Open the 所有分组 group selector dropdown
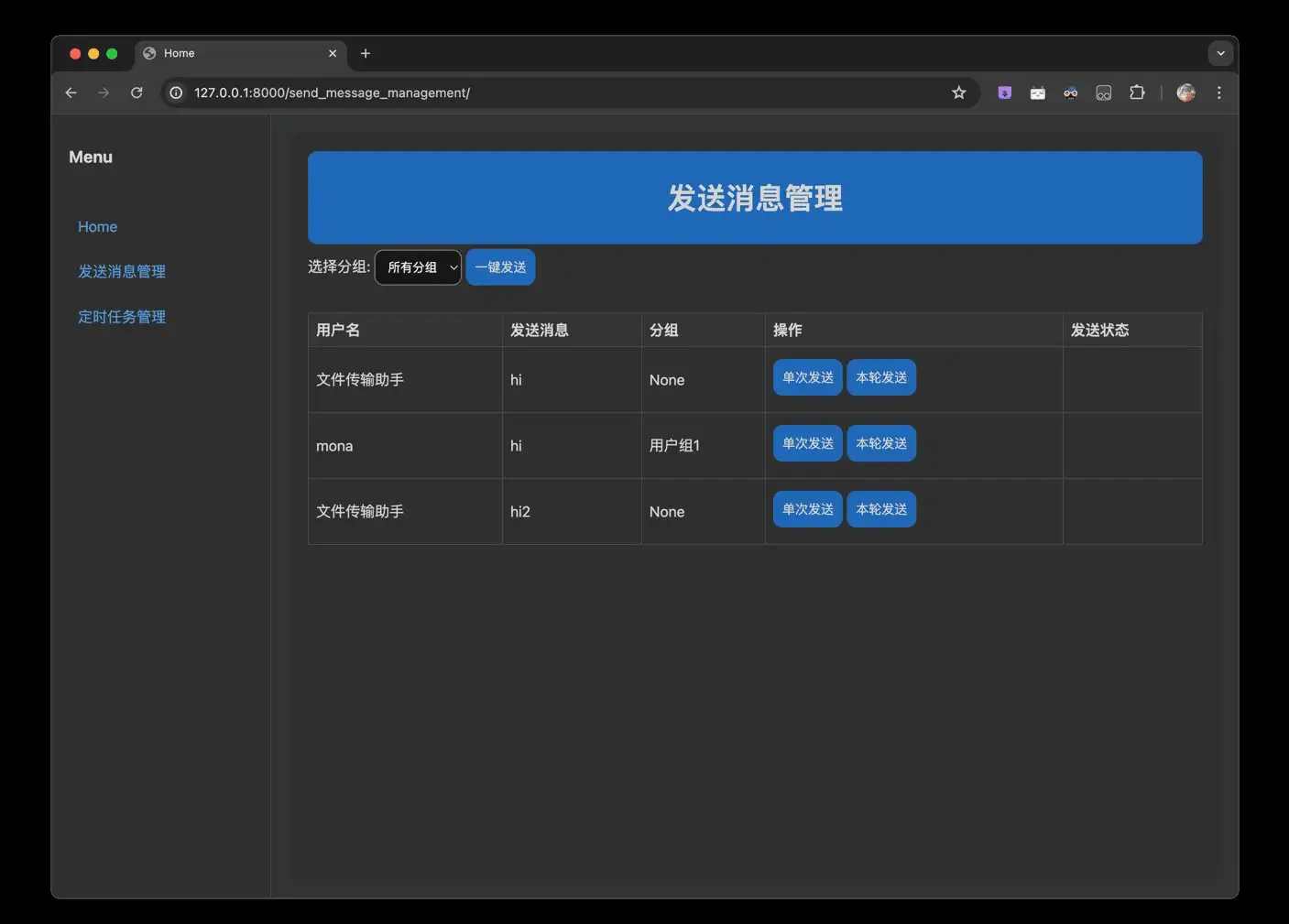 [x=418, y=266]
